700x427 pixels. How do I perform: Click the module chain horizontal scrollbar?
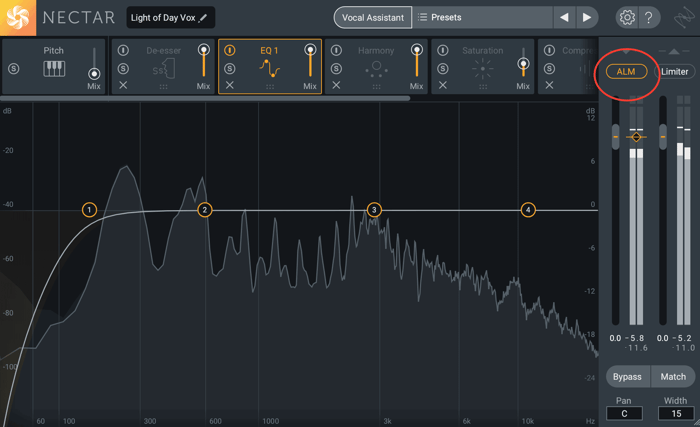pos(205,98)
